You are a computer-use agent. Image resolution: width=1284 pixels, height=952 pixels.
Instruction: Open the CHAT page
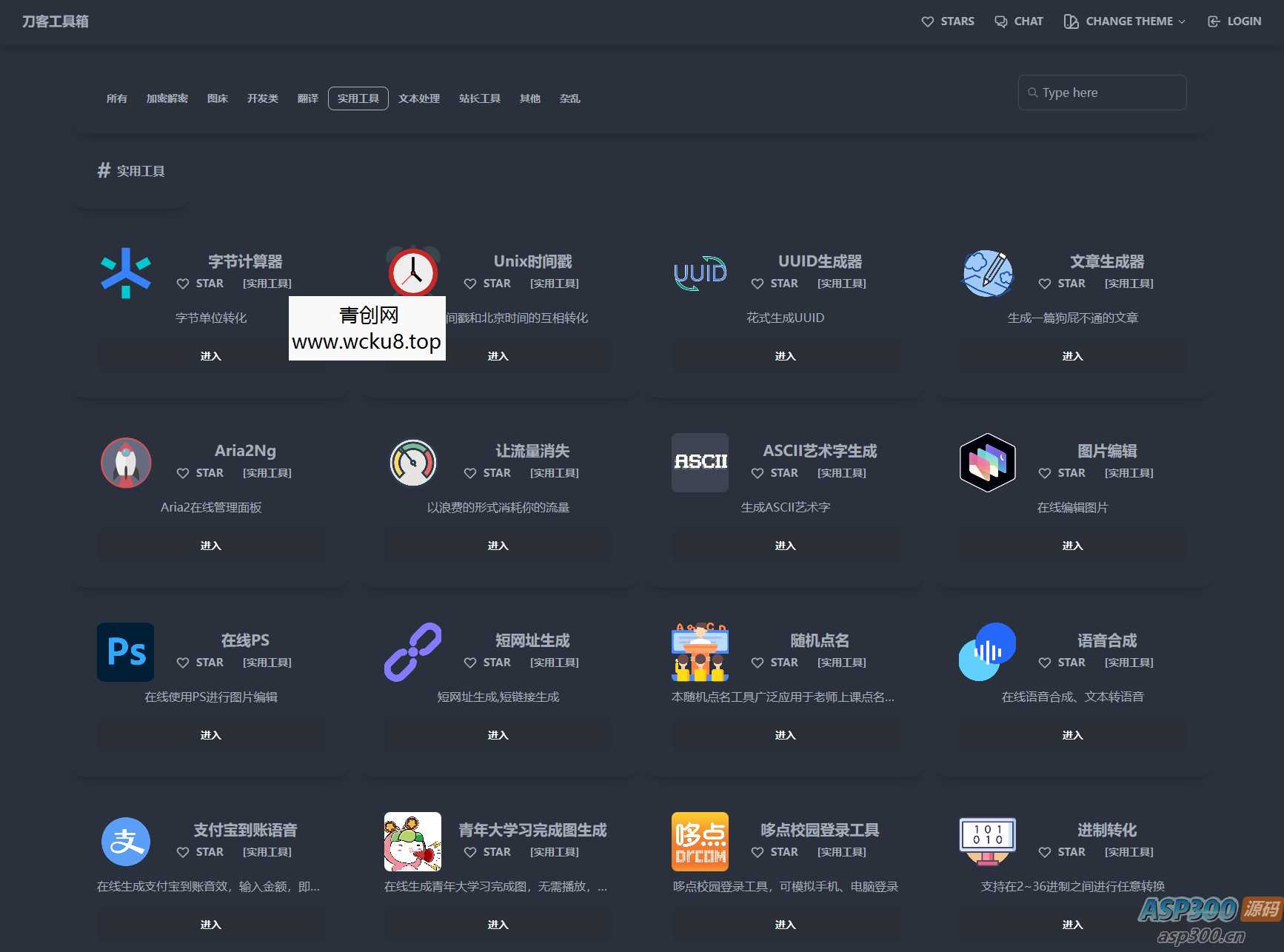tap(1018, 21)
